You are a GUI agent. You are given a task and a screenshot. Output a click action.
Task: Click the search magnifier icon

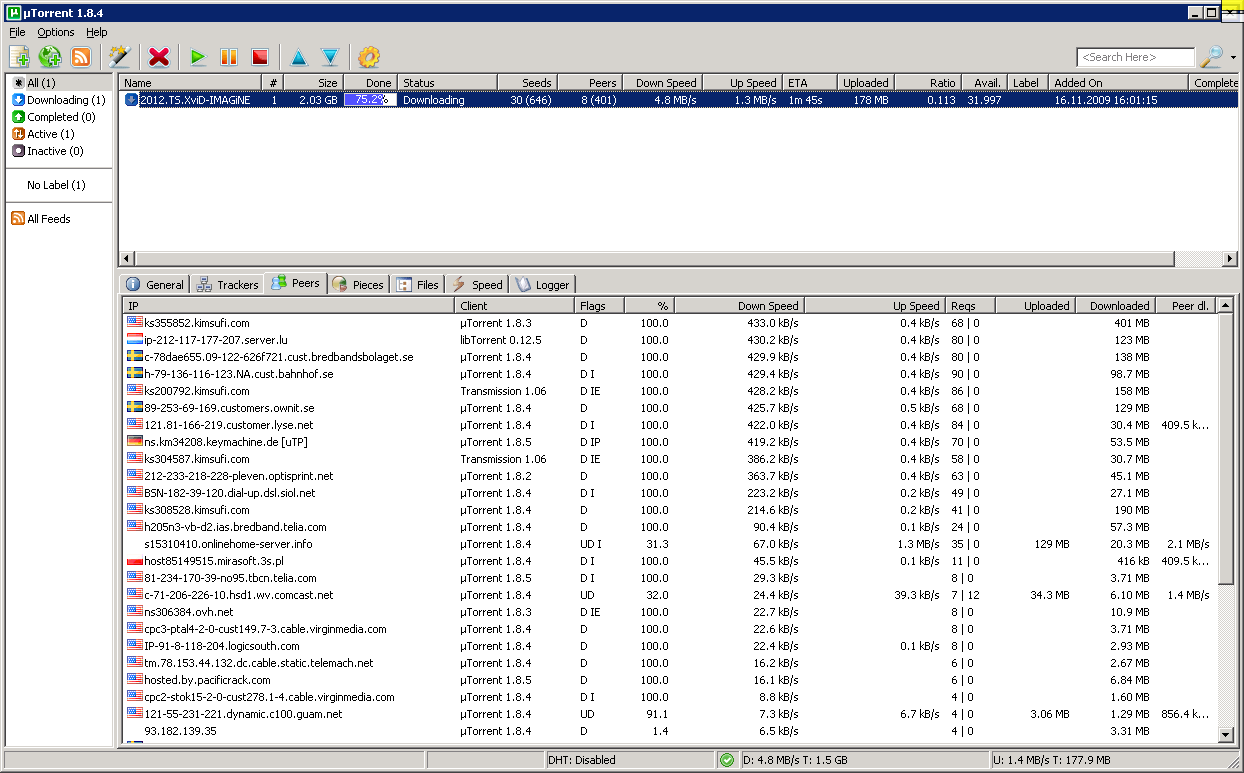click(x=1211, y=57)
